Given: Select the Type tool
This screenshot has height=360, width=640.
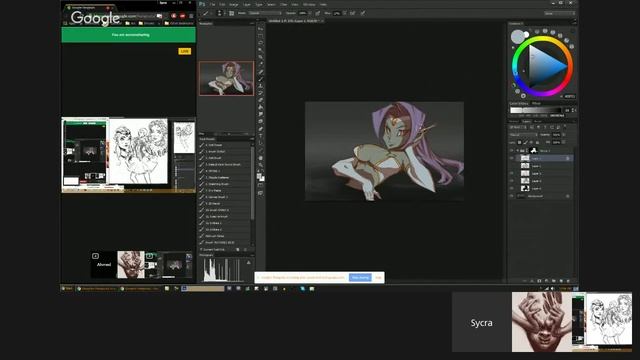Looking at the screenshot, I should click(x=260, y=136).
